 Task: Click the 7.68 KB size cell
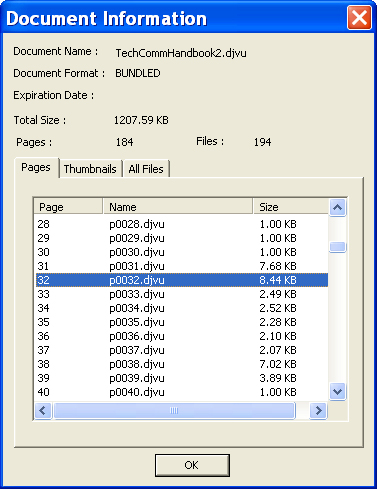tap(278, 266)
